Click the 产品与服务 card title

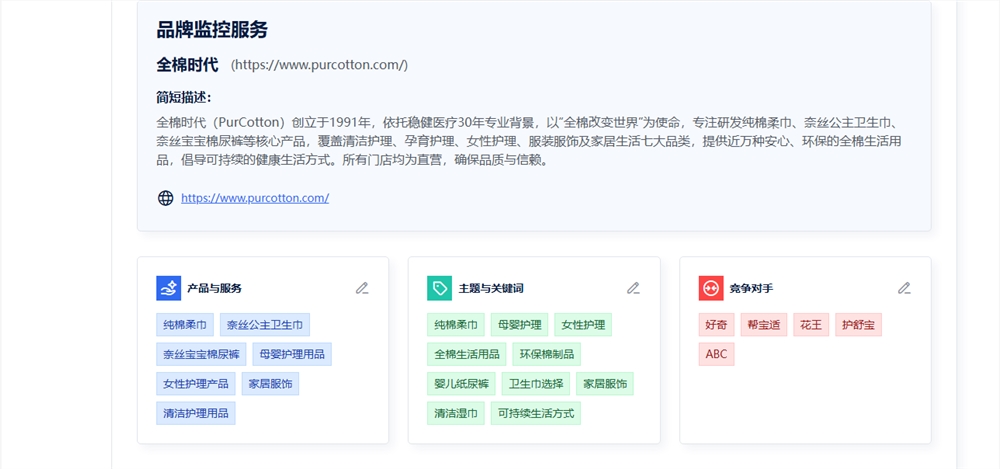pyautogui.click(x=214, y=288)
